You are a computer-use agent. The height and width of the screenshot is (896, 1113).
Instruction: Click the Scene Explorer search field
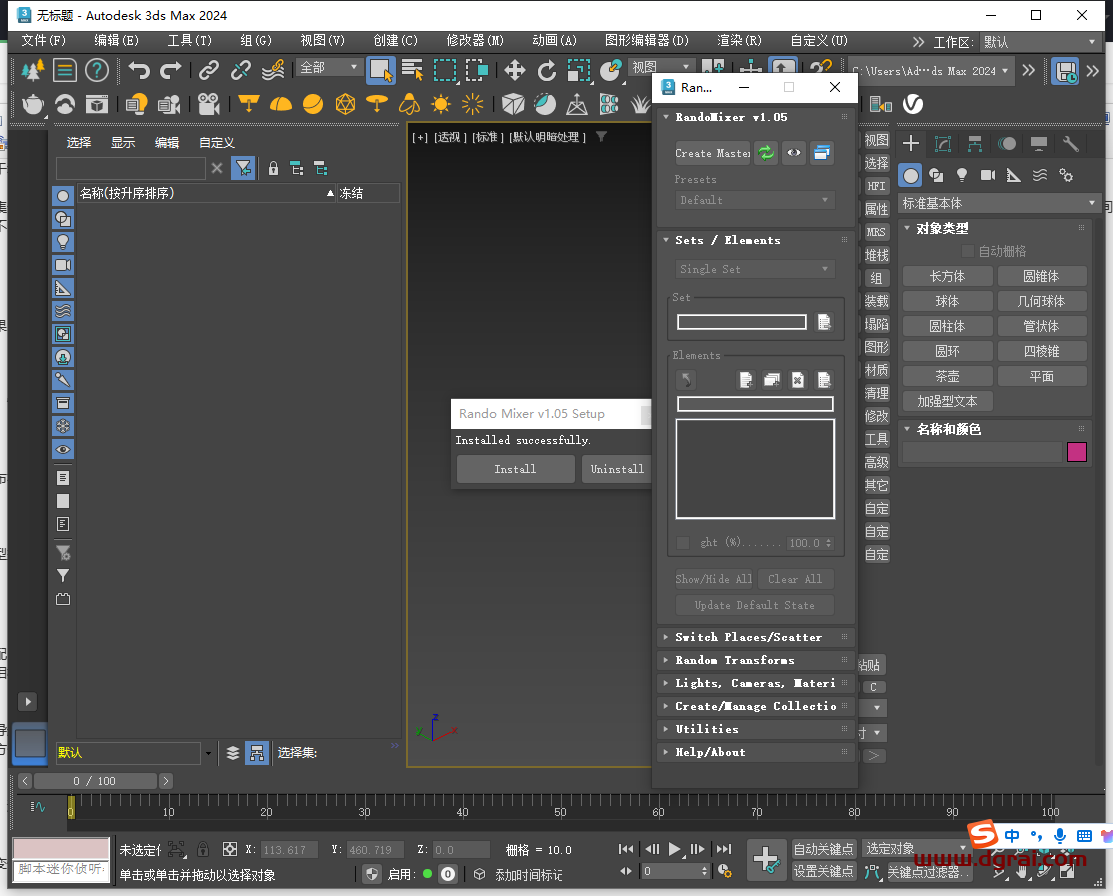(131, 168)
